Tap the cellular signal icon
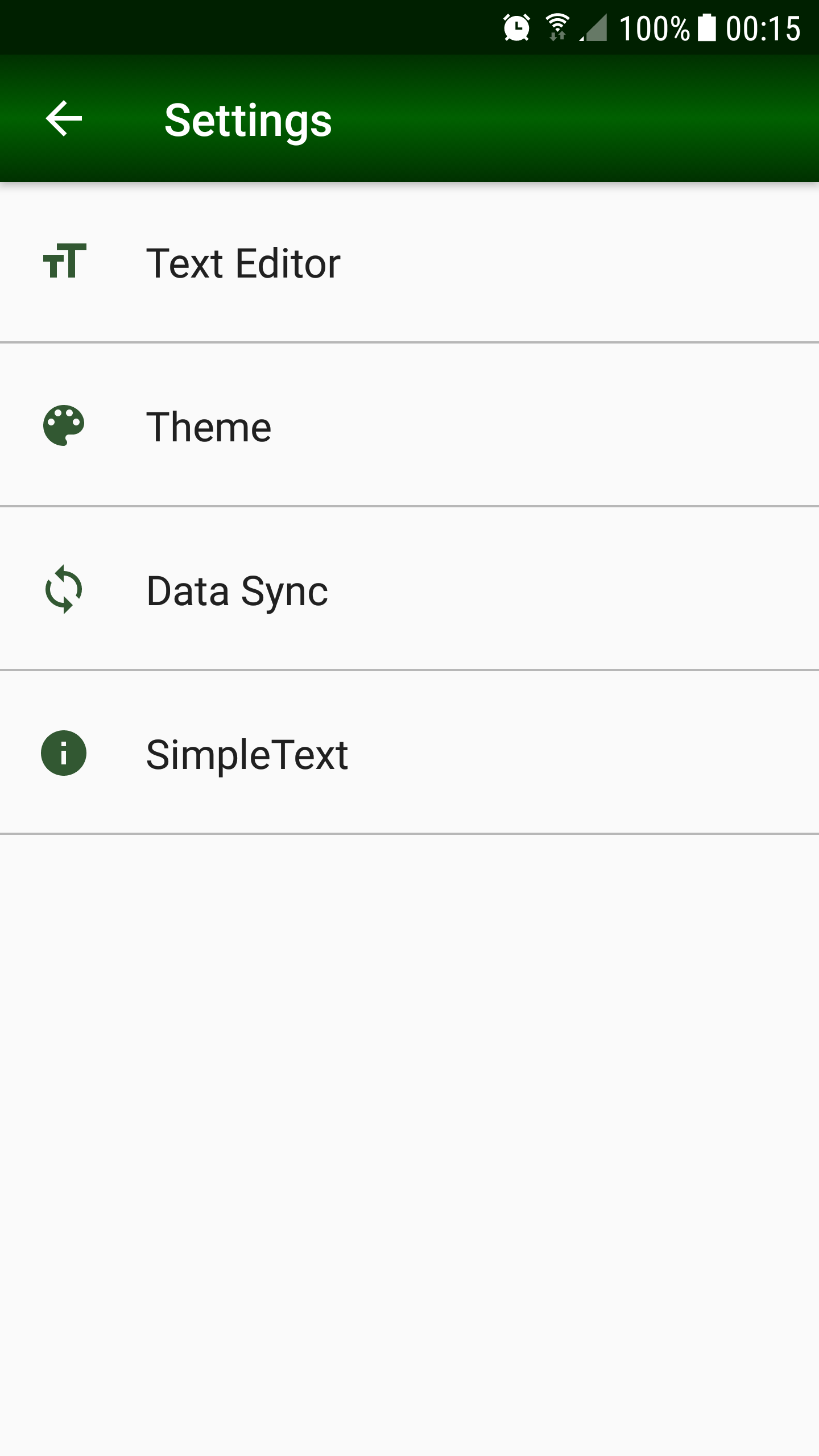The width and height of the screenshot is (819, 1456). point(593,28)
